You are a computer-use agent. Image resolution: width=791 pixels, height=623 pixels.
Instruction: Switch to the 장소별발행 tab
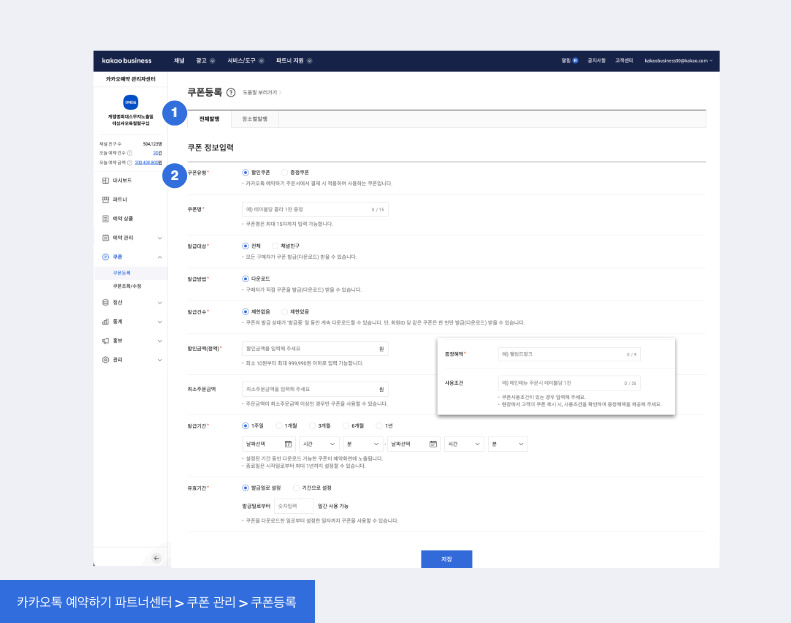pyautogui.click(x=256, y=118)
